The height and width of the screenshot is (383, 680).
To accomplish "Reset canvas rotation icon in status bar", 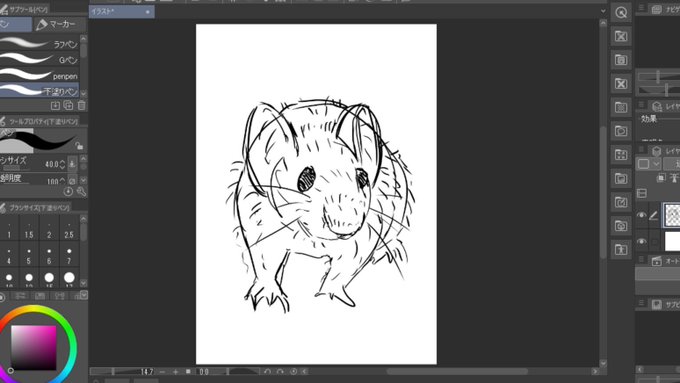I will 294,372.
